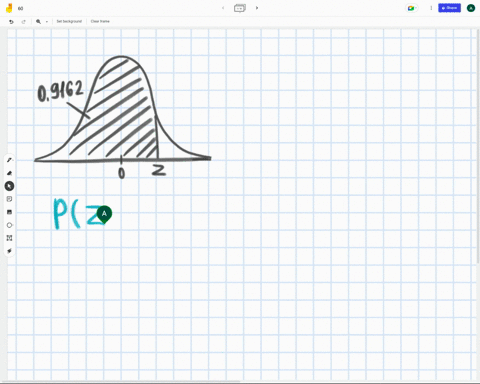The width and height of the screenshot is (480, 384).
Task: Open the more actions three-dot menu
Action: point(431,8)
